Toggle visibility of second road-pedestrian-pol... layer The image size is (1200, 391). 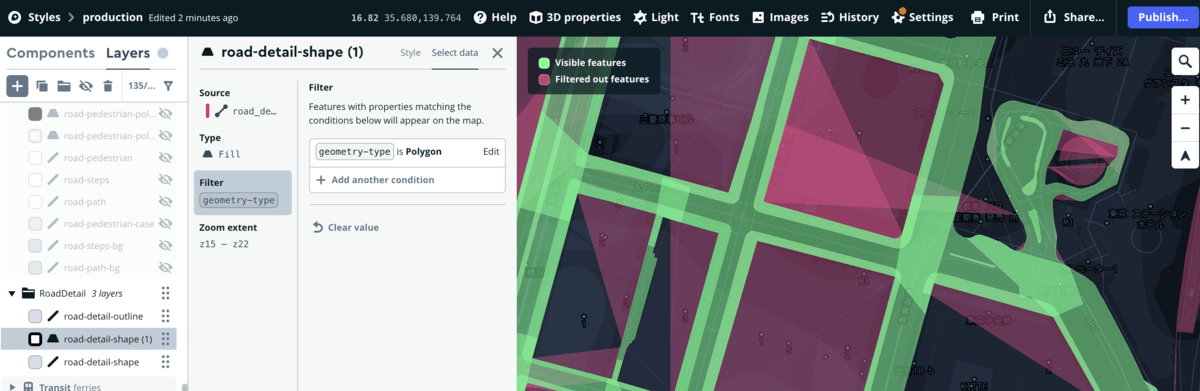click(165, 136)
